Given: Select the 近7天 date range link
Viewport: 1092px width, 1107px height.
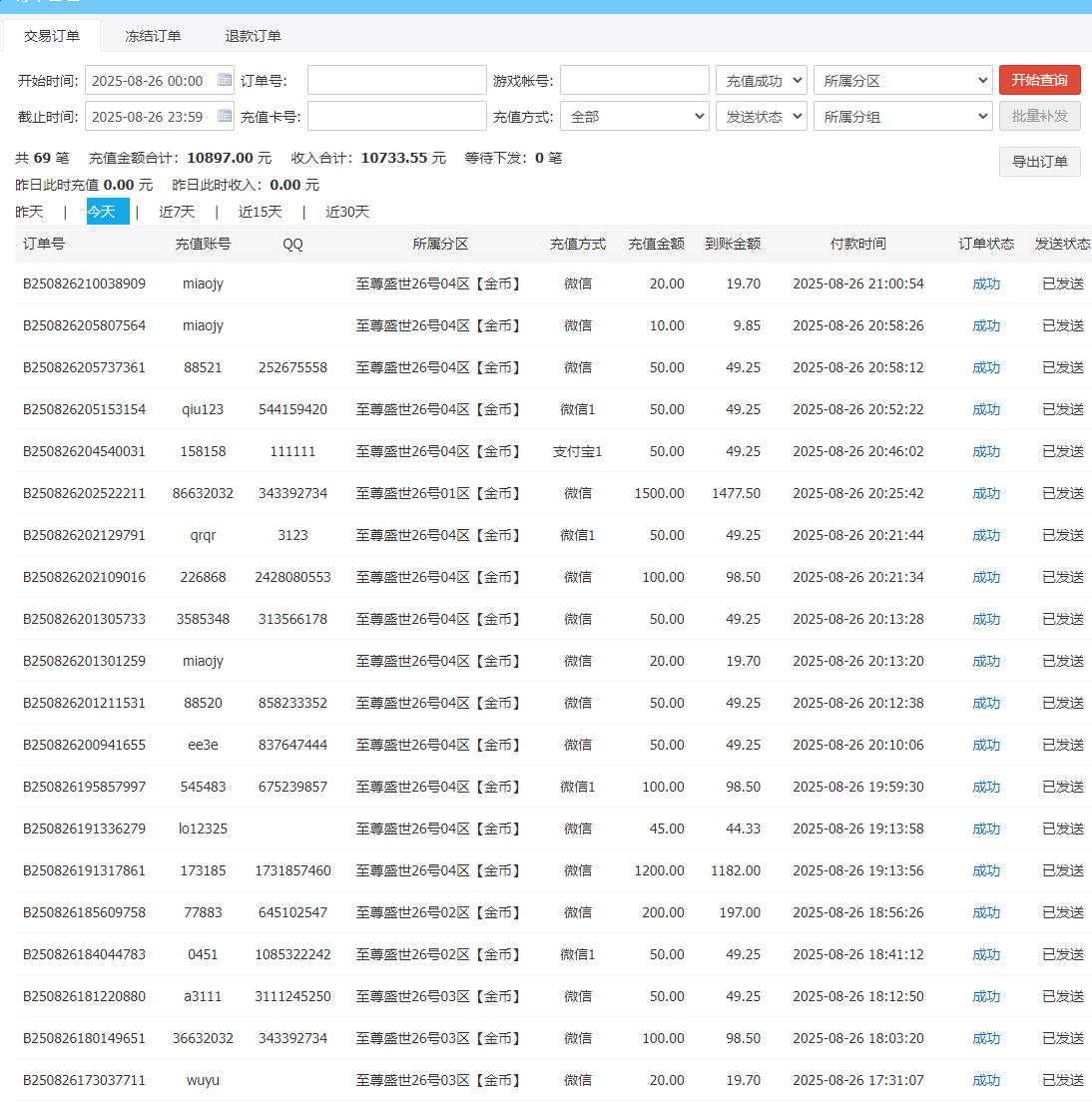Looking at the screenshot, I should [177, 212].
